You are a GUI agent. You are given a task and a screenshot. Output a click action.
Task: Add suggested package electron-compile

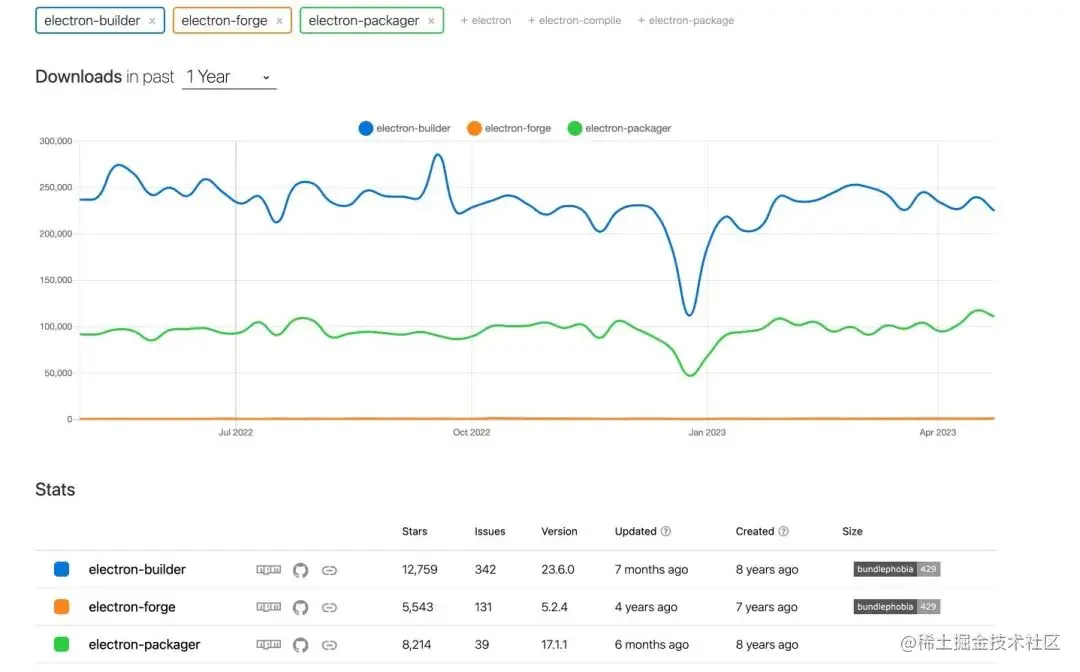(x=574, y=21)
